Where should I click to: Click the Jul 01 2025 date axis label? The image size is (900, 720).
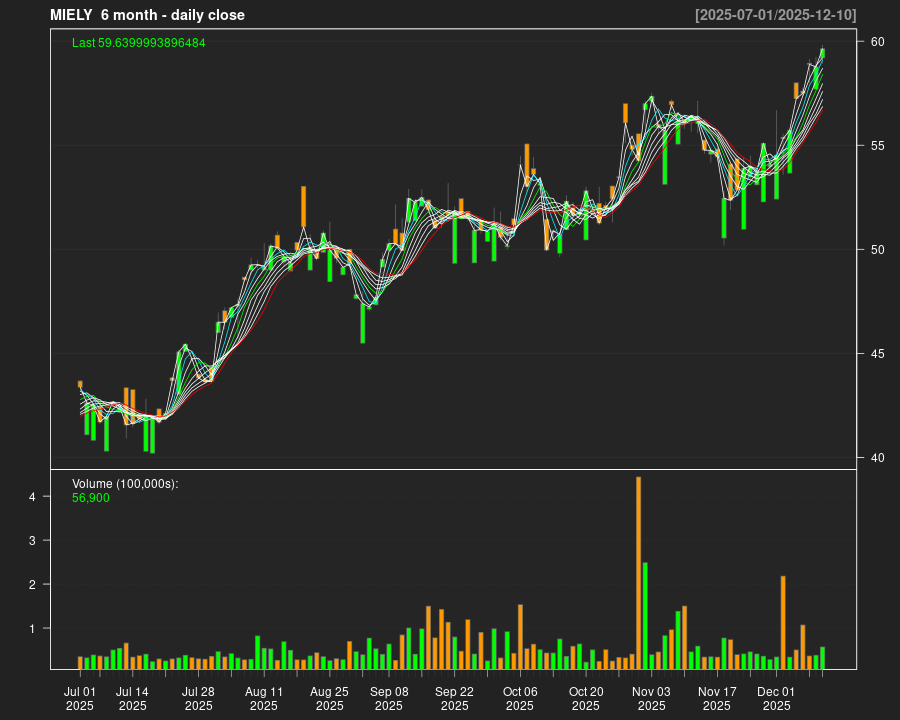[x=80, y=698]
